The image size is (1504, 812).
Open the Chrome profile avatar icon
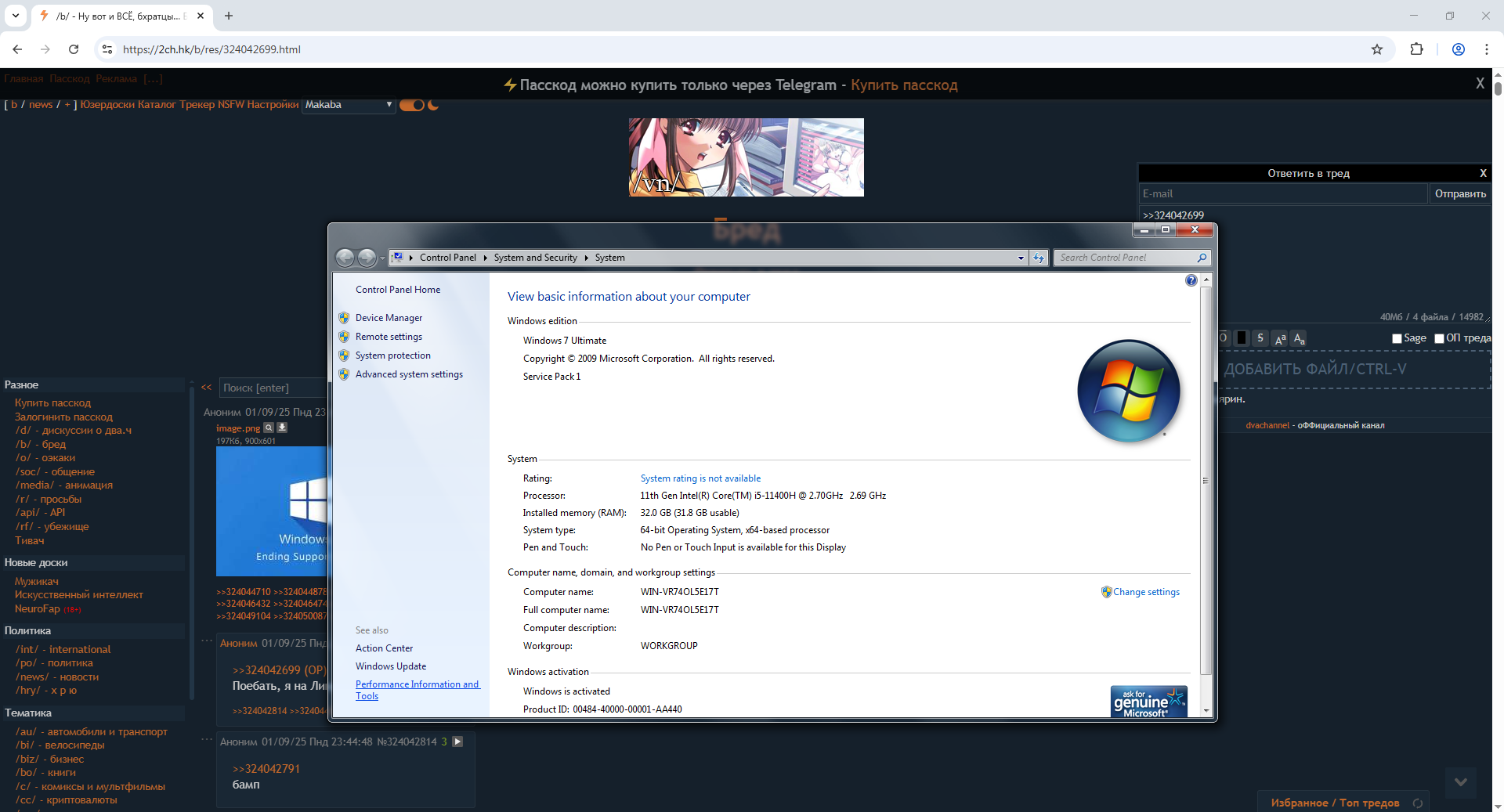tap(1459, 49)
